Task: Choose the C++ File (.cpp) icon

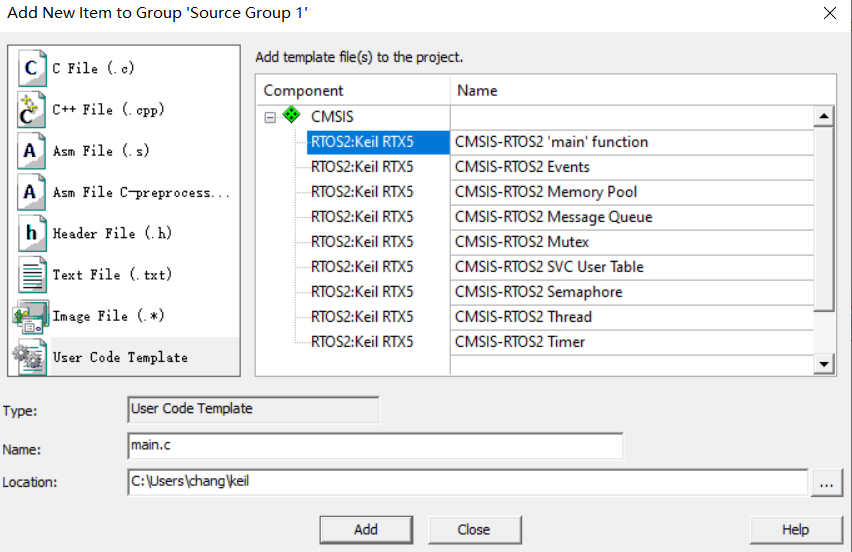Action: [31, 109]
